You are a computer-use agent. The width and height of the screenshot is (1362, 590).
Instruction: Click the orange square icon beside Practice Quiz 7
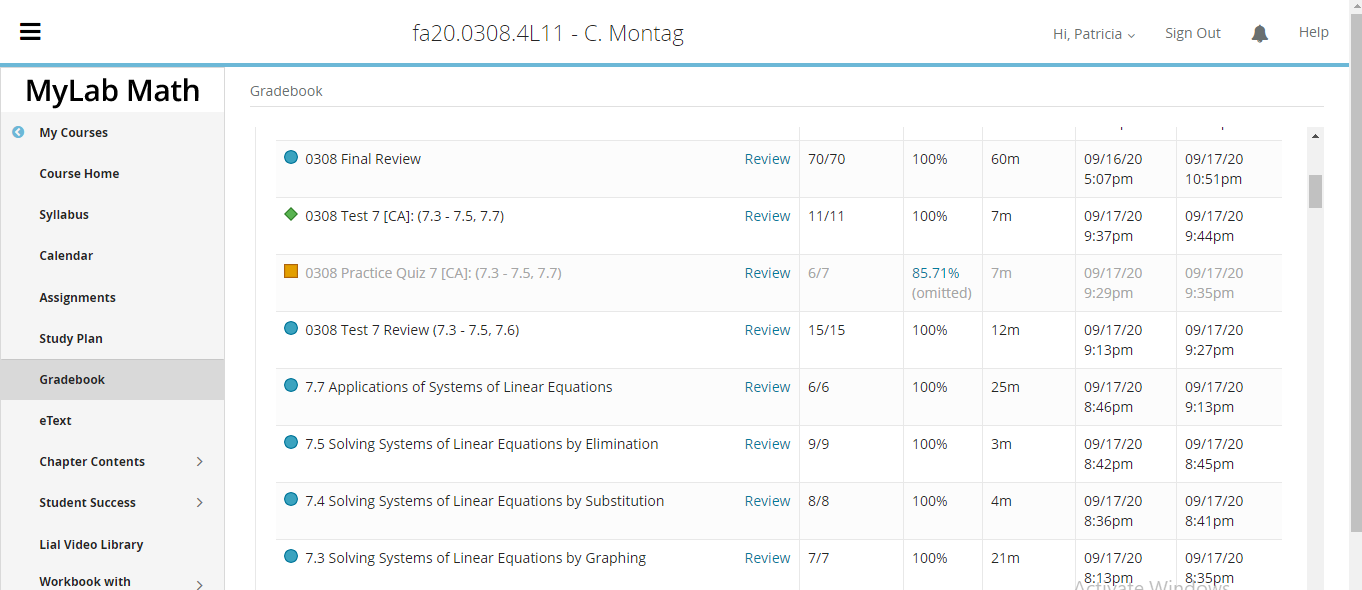click(291, 271)
